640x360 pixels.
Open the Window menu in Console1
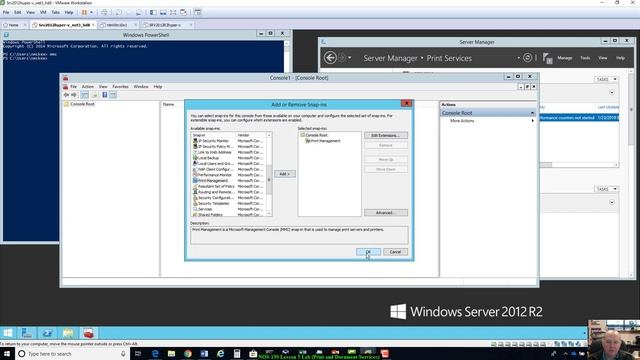141,87
